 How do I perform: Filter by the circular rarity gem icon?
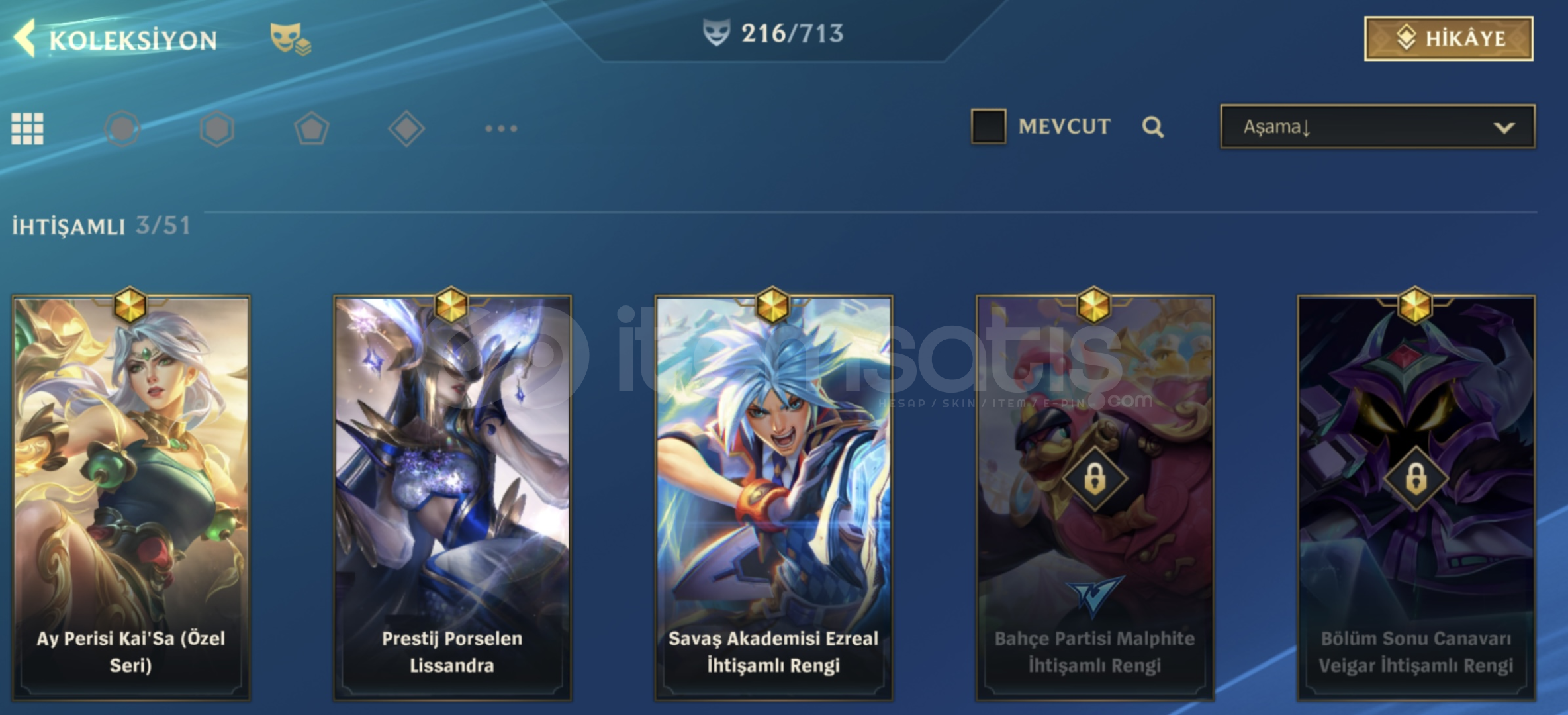(x=122, y=128)
